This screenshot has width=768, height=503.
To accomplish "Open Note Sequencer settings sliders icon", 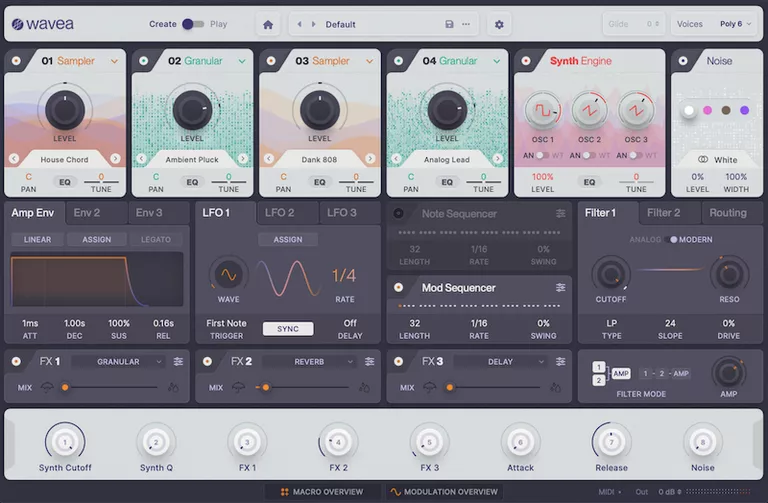I will click(x=561, y=214).
